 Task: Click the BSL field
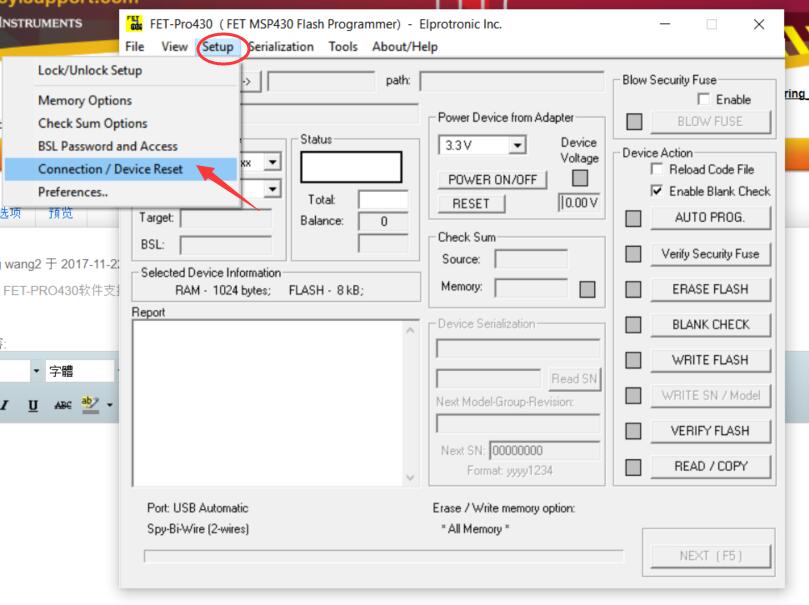point(225,245)
